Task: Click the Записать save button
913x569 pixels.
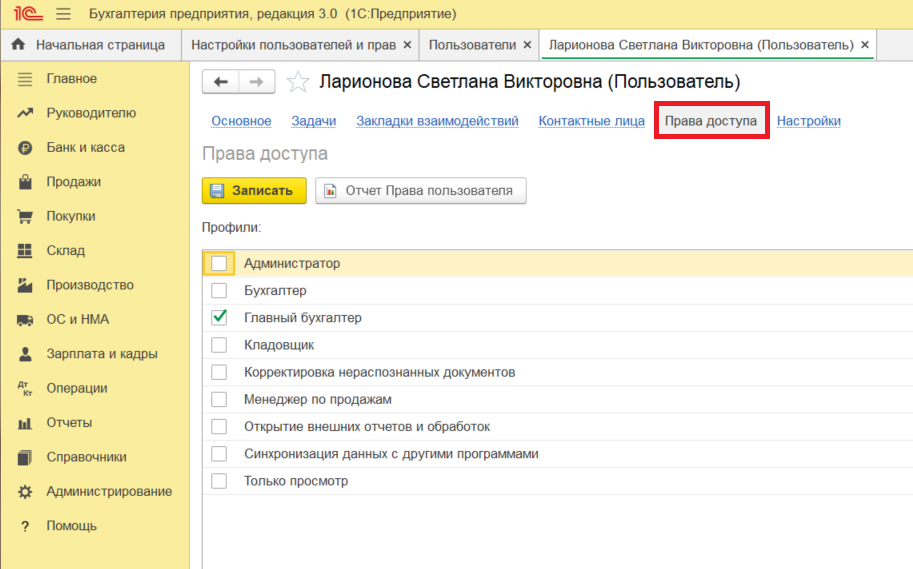Action: 254,191
